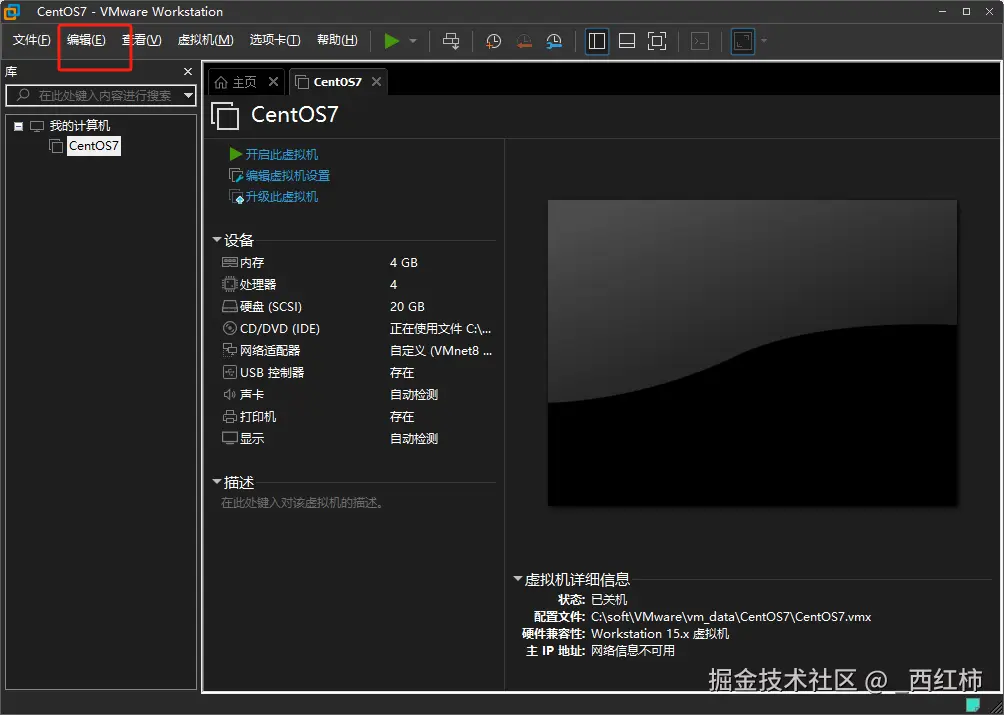
Task: Click 编辑虚拟机设置 link
Action: [287, 175]
